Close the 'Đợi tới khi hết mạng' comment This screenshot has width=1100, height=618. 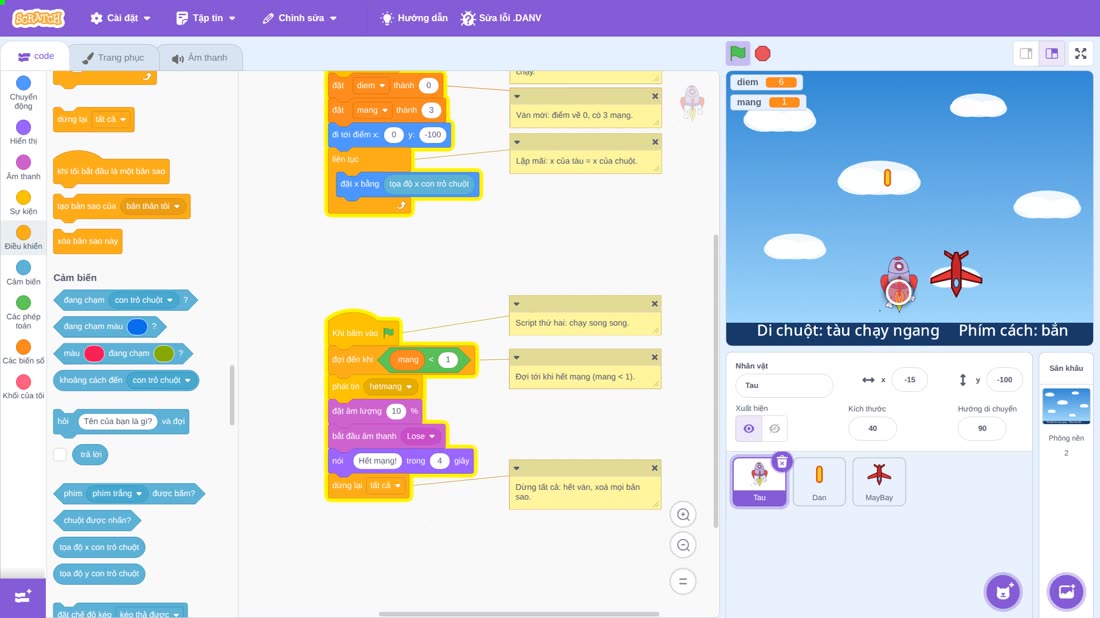point(655,357)
